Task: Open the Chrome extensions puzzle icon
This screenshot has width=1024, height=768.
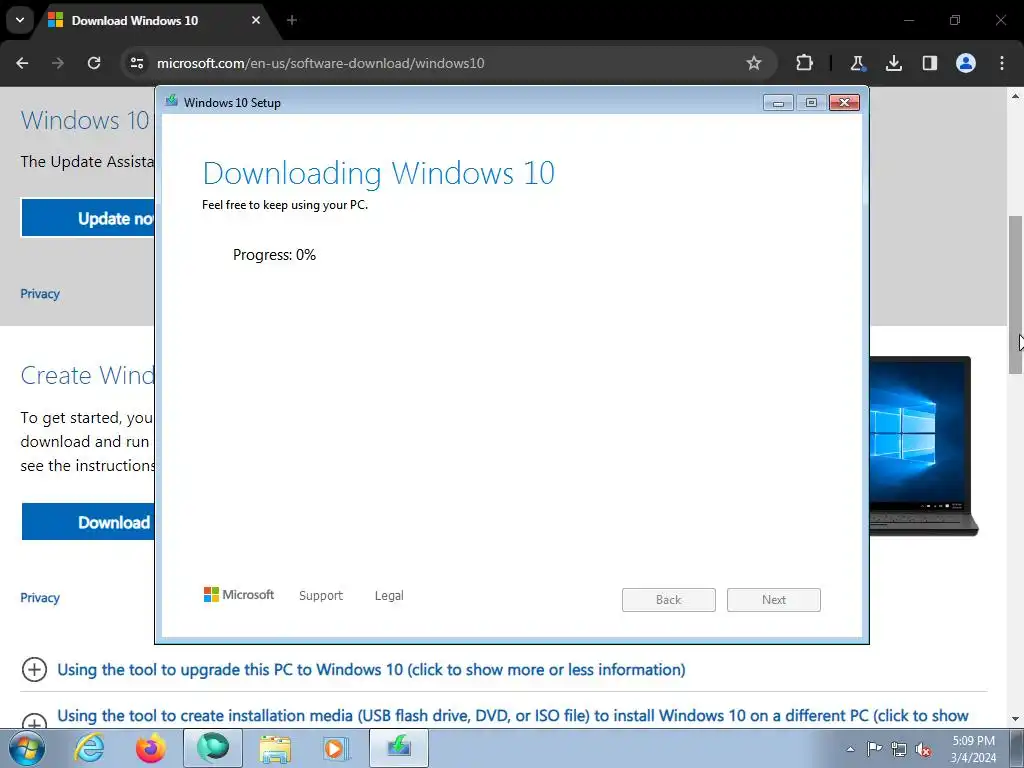Action: click(x=805, y=63)
